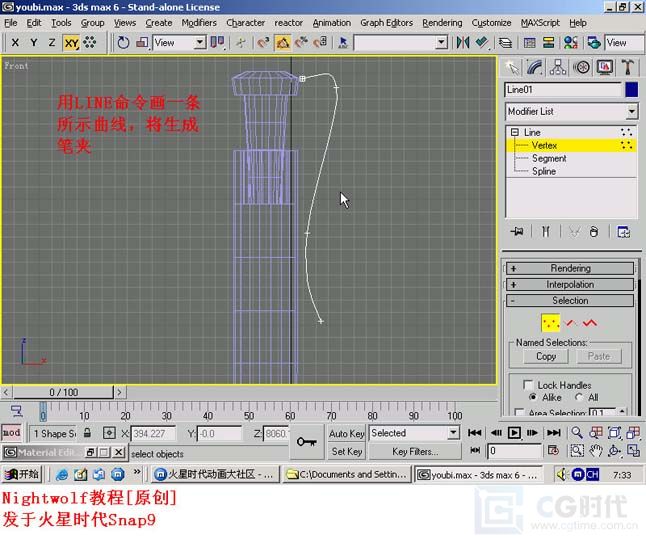Click the Mirror tool icon
This screenshot has width=646, height=539.
pos(463,42)
